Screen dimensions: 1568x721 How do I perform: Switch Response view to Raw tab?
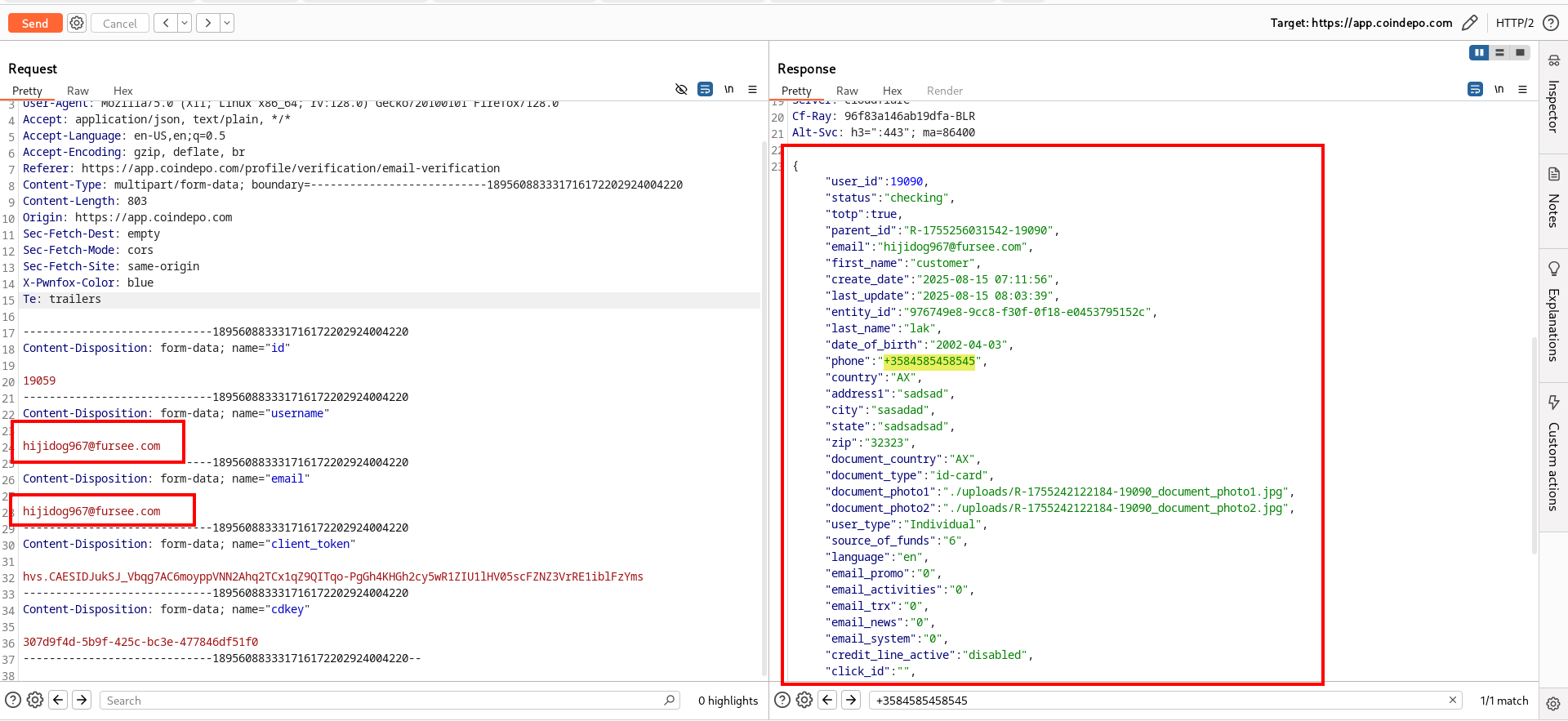tap(847, 91)
